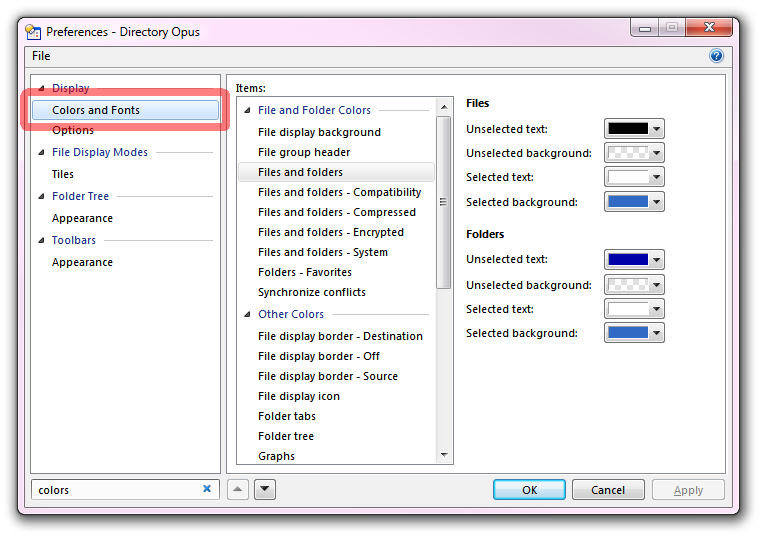Click the blue Files Selected background swatch
The height and width of the screenshot is (536, 761).
coord(628,201)
